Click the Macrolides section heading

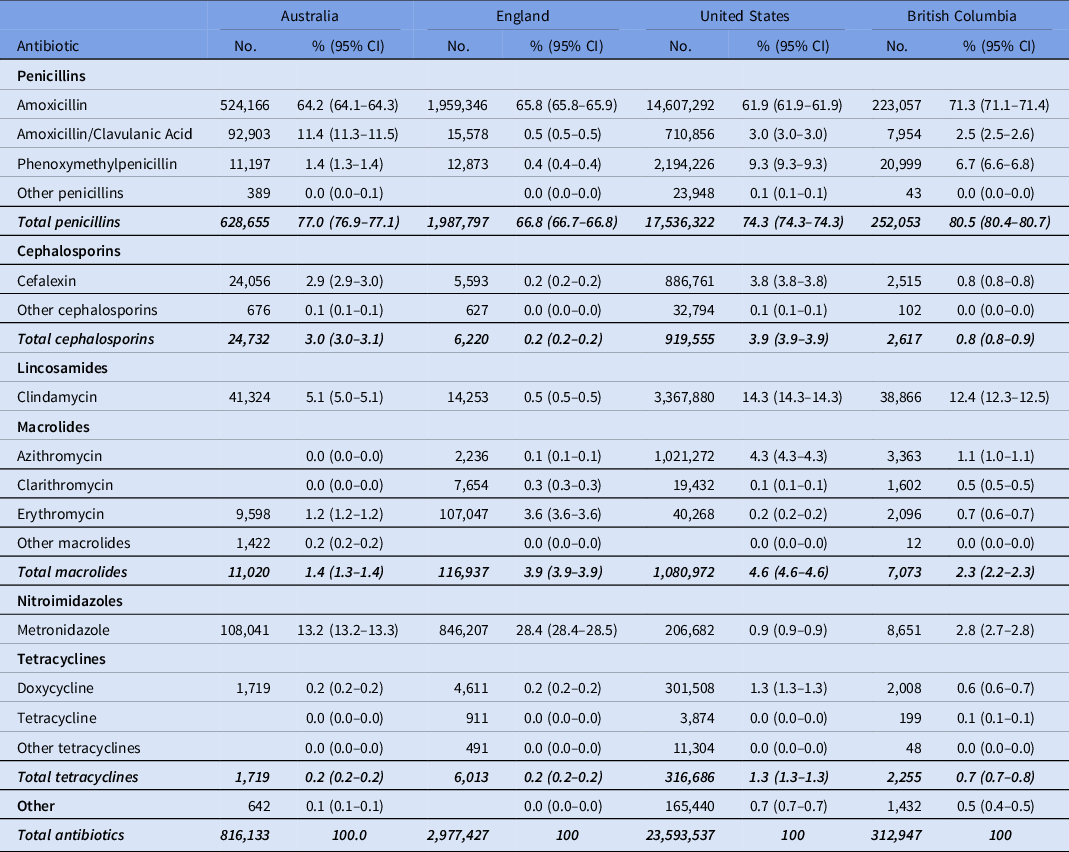(53, 426)
